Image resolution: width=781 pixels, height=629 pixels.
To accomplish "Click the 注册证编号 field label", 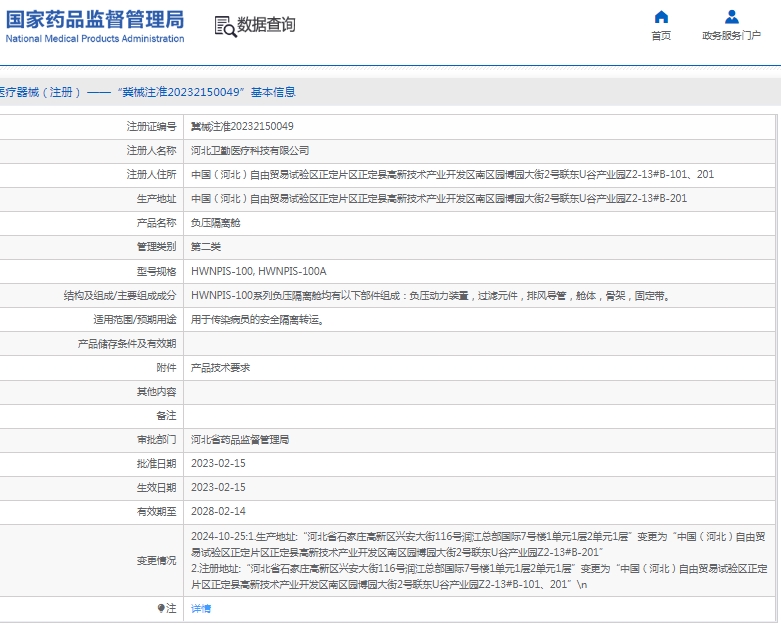I will tap(151, 126).
